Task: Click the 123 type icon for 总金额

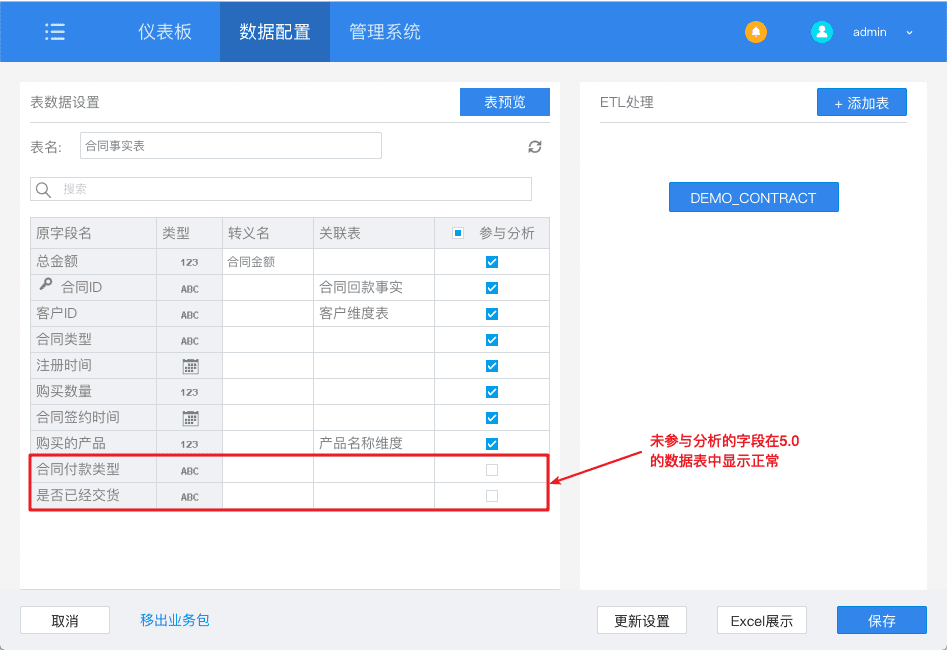Action: 189,262
